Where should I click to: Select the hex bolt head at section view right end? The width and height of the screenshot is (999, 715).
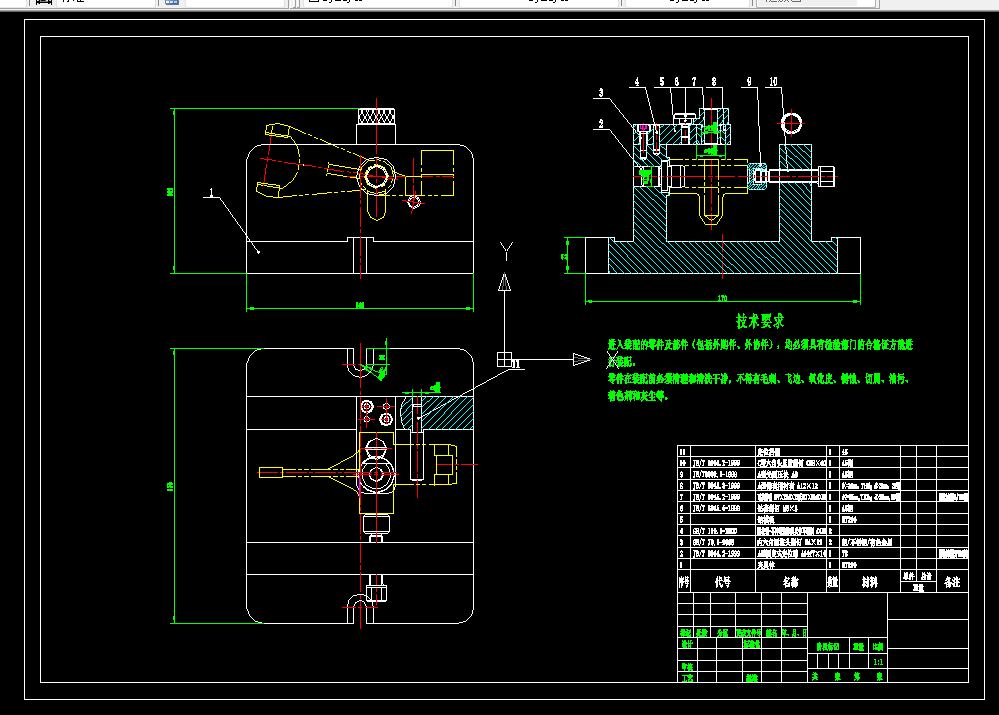pos(825,176)
